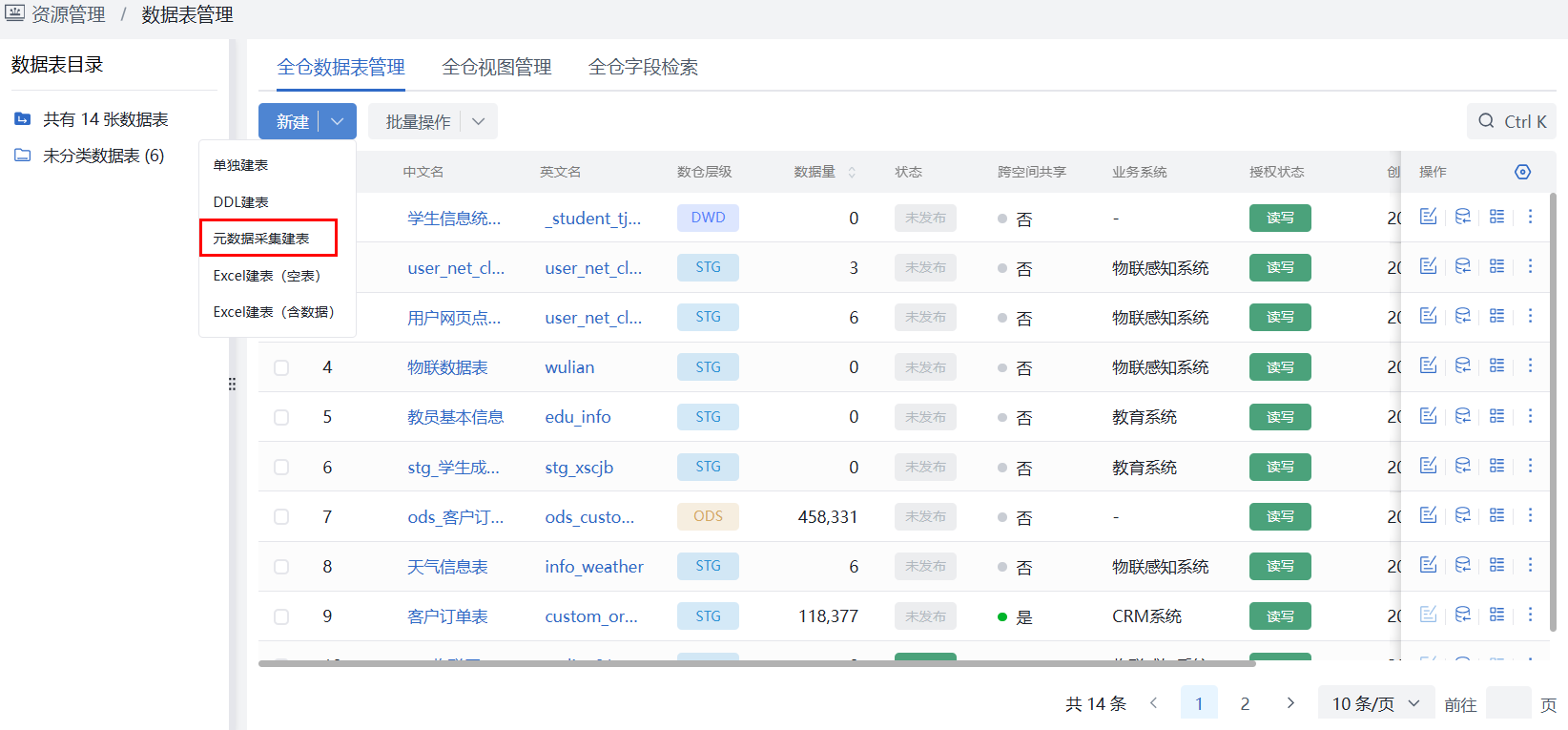Viewport: 1568px width, 730px height.
Task: Click the search magnifier Ctrl K box
Action: point(1512,121)
